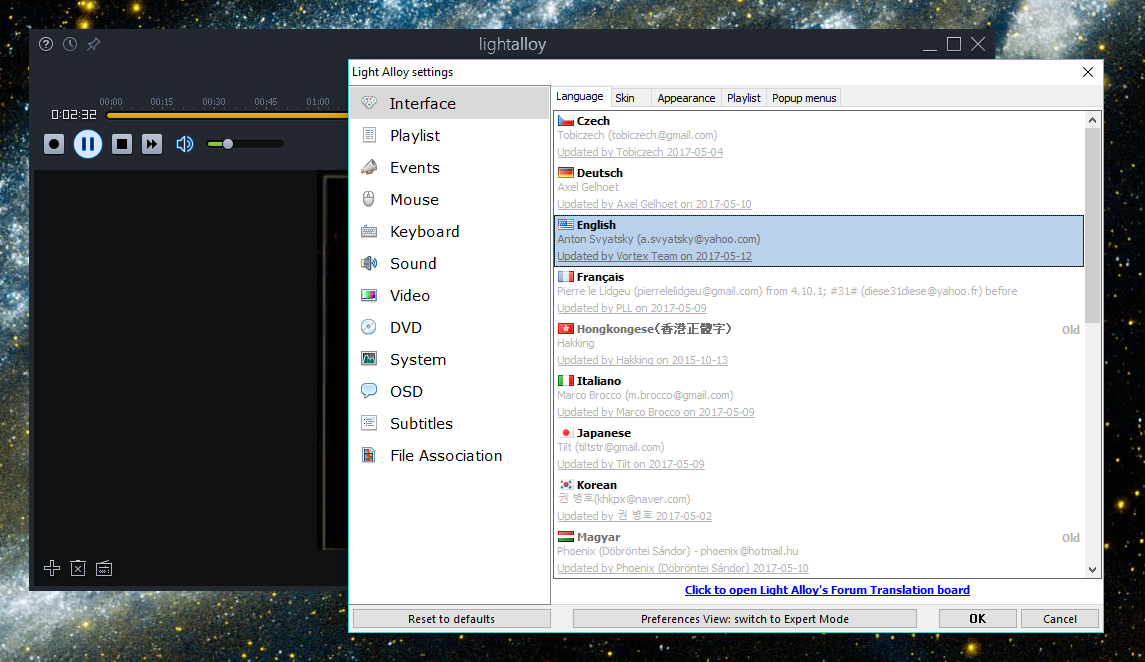This screenshot has height=662, width=1145.
Task: Select the Magyar language entry
Action: (x=819, y=553)
